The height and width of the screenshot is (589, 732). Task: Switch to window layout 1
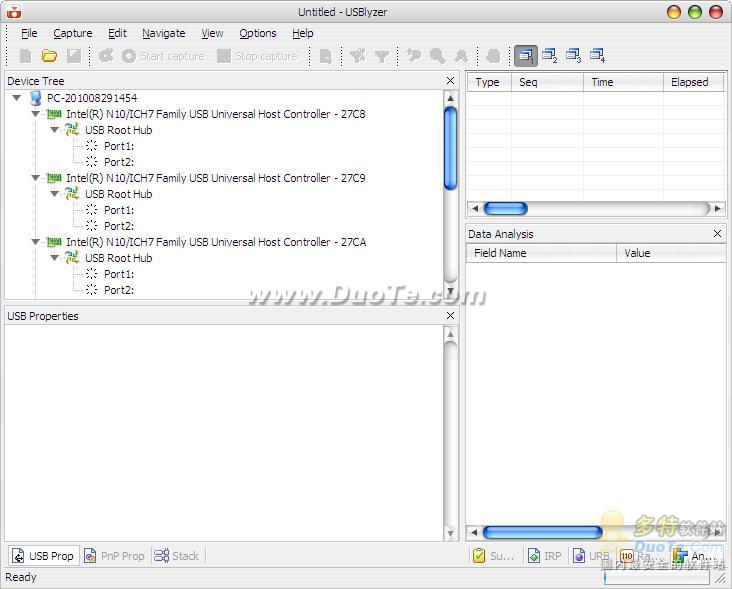(526, 56)
